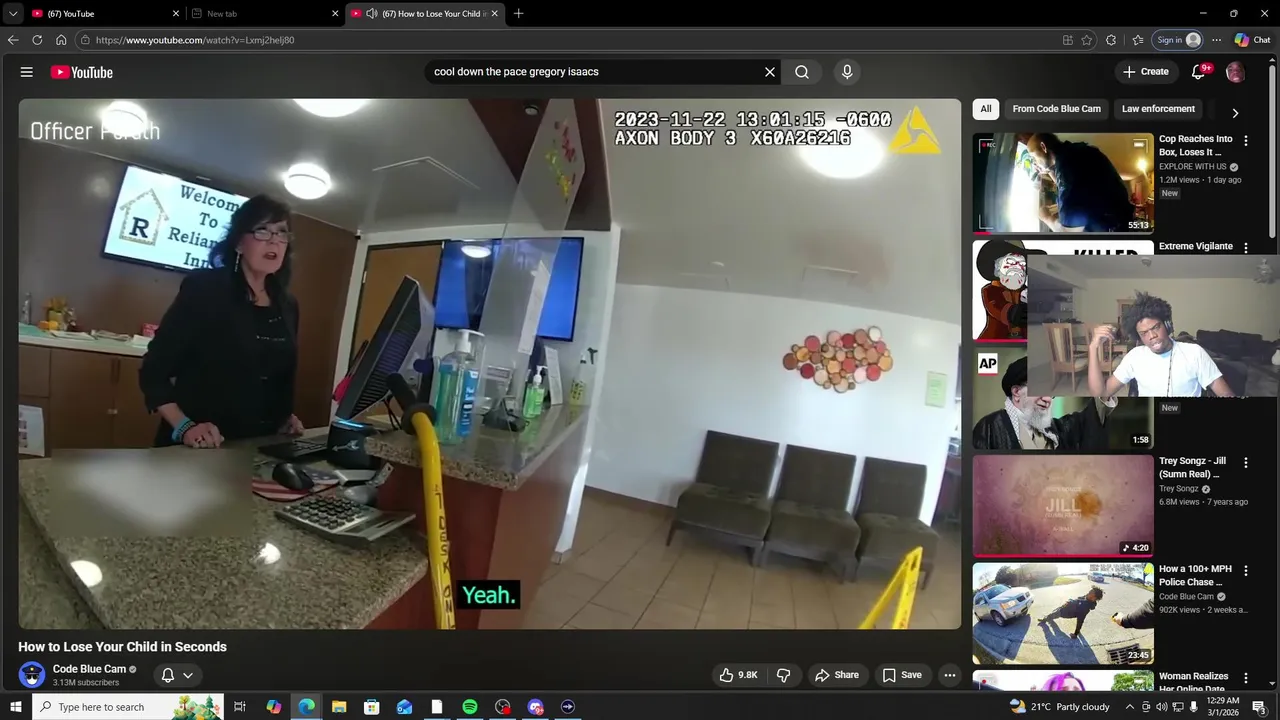Go back in browser history
Image resolution: width=1280 pixels, height=720 pixels.
click(13, 40)
